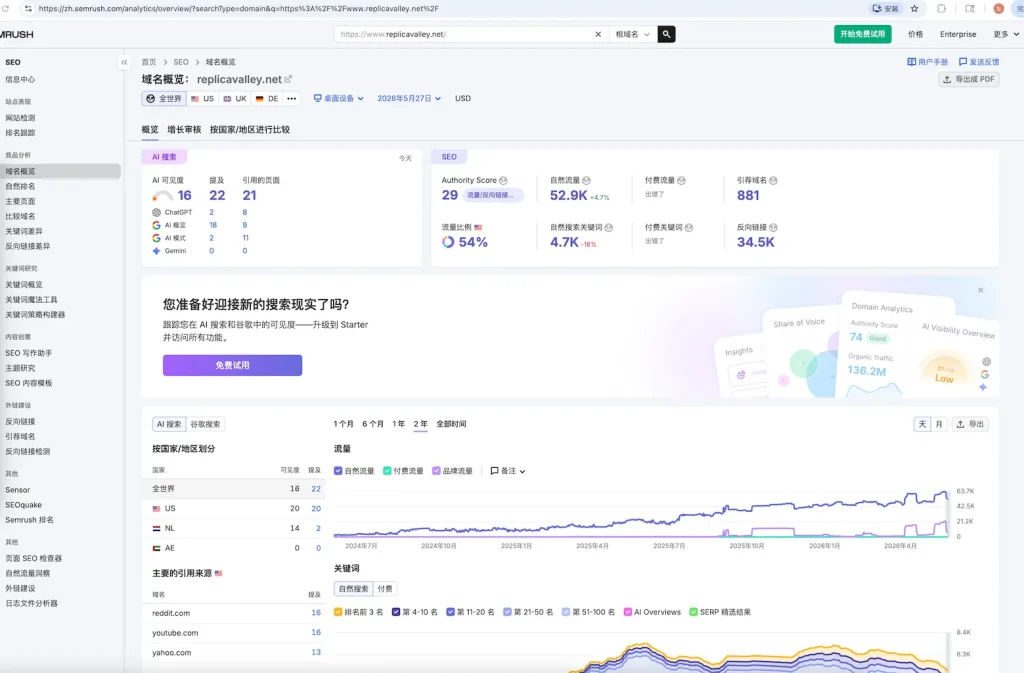
Task: Select the 6 months time range
Action: pos(373,424)
